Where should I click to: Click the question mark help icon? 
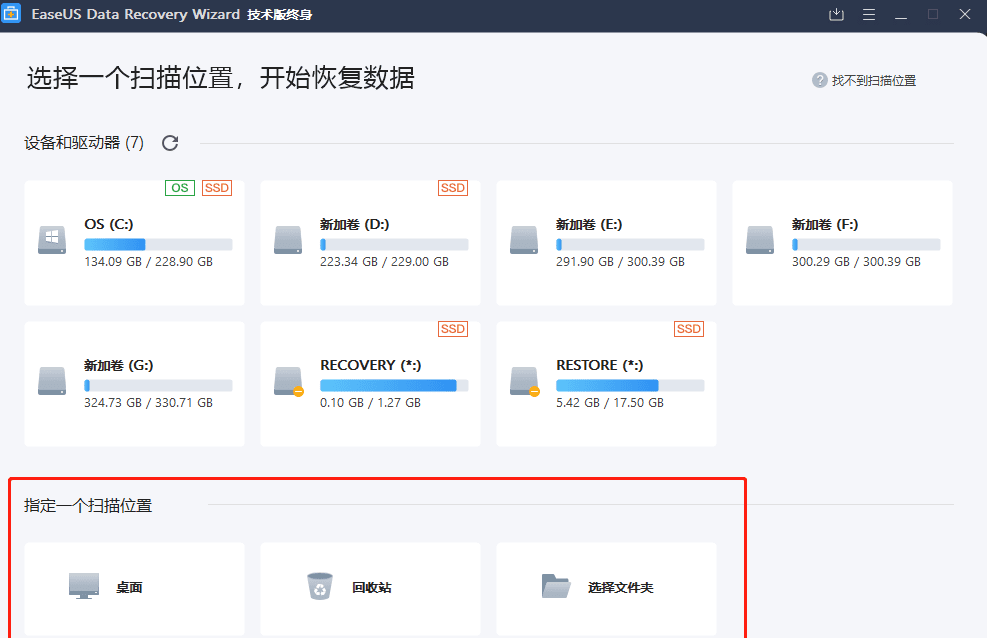coord(819,80)
